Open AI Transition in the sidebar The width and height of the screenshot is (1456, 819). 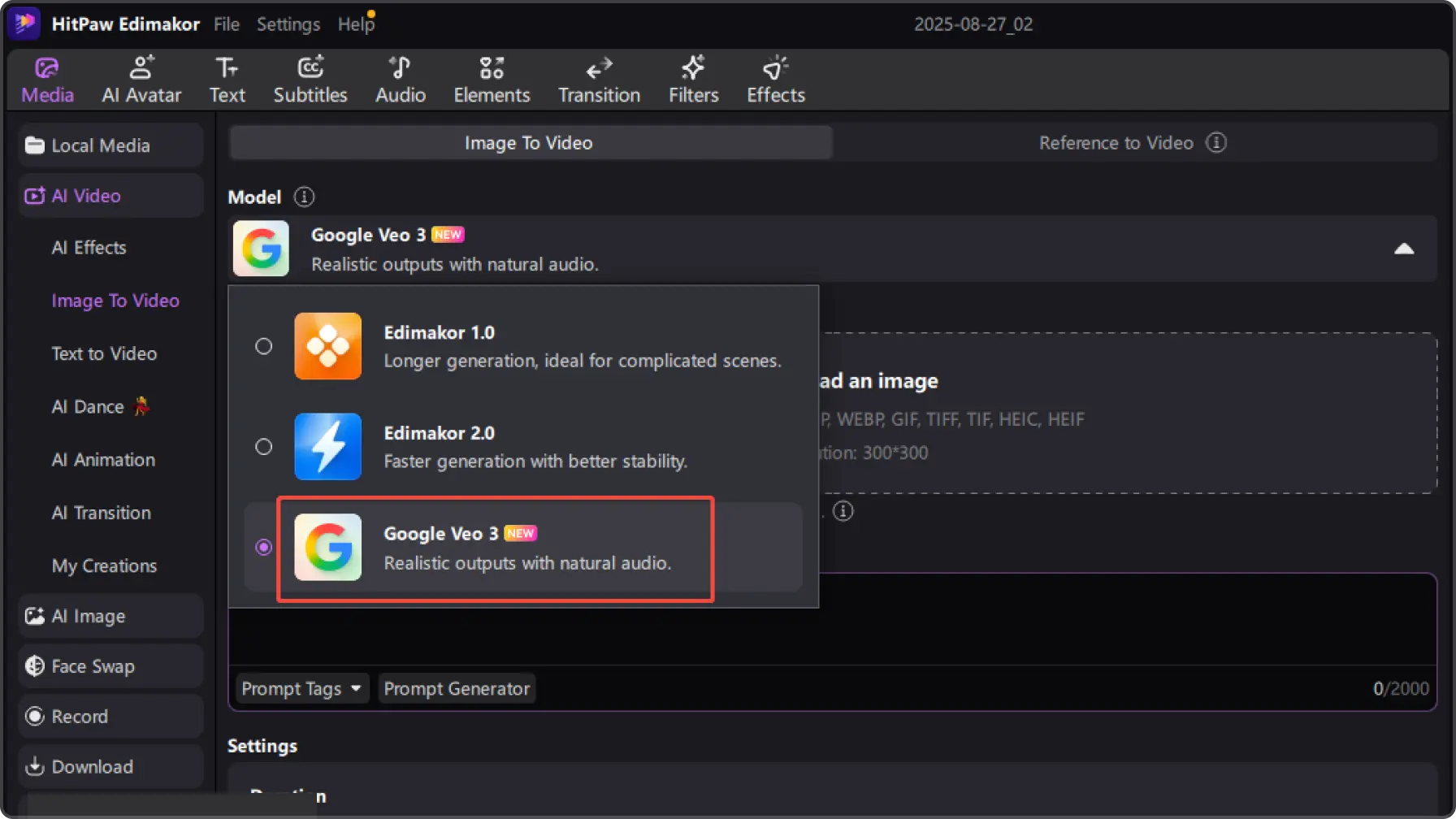click(x=101, y=513)
